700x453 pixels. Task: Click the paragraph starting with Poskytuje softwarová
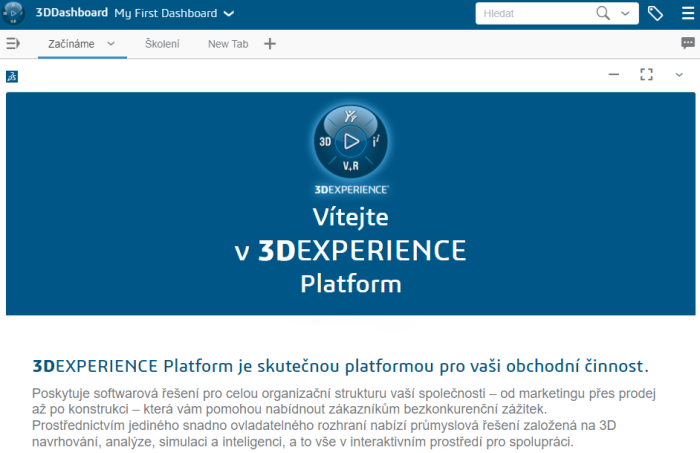[x=344, y=417]
